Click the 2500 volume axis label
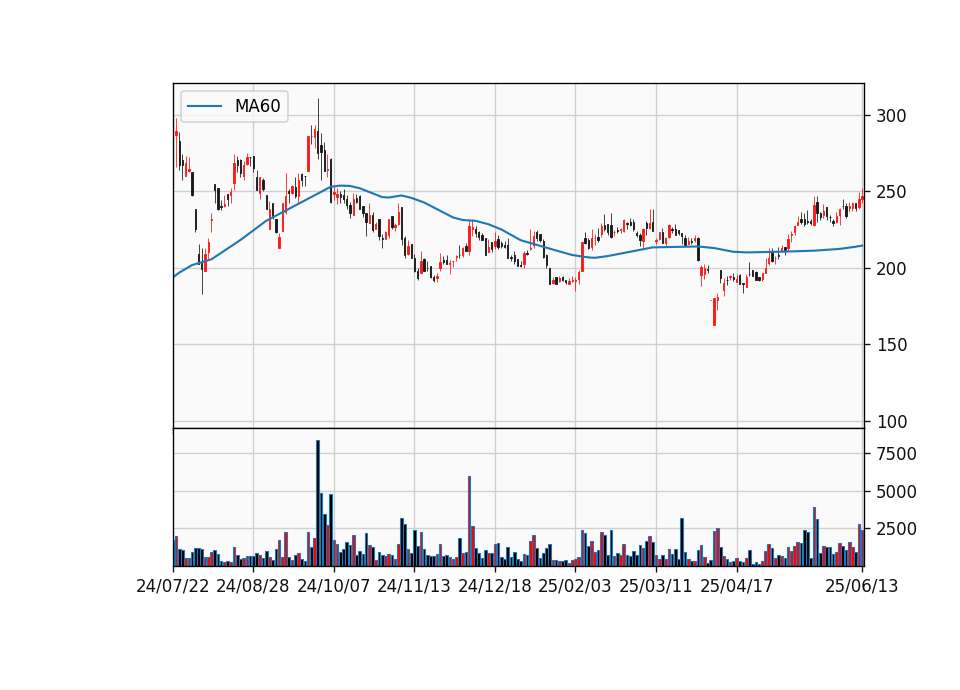The width and height of the screenshot is (960, 690). [x=896, y=529]
